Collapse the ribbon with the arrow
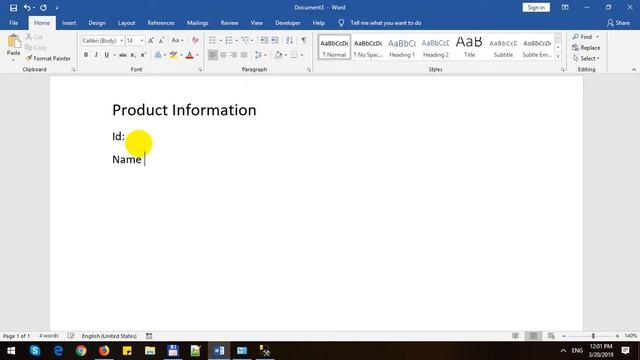The image size is (640, 360). 634,69
